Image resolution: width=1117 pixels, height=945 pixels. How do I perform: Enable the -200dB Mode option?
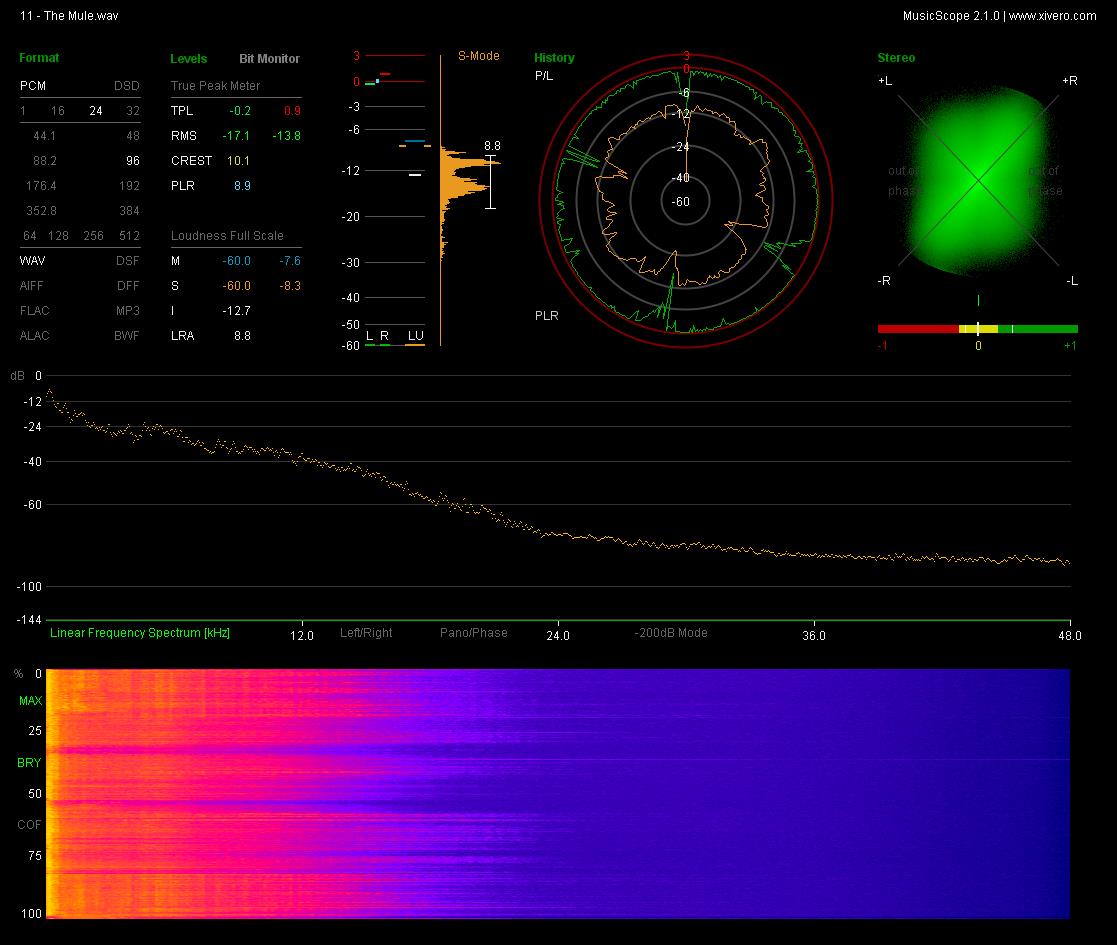tap(670, 632)
